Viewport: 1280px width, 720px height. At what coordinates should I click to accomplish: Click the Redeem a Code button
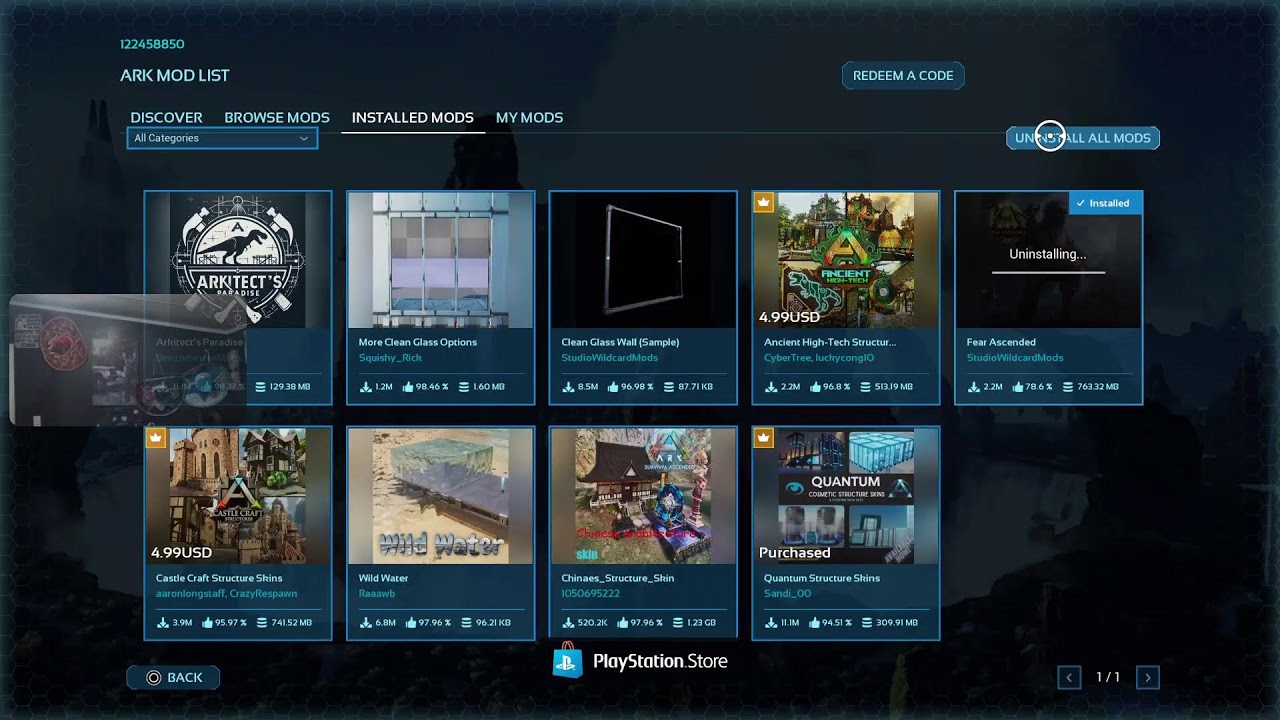tap(903, 76)
